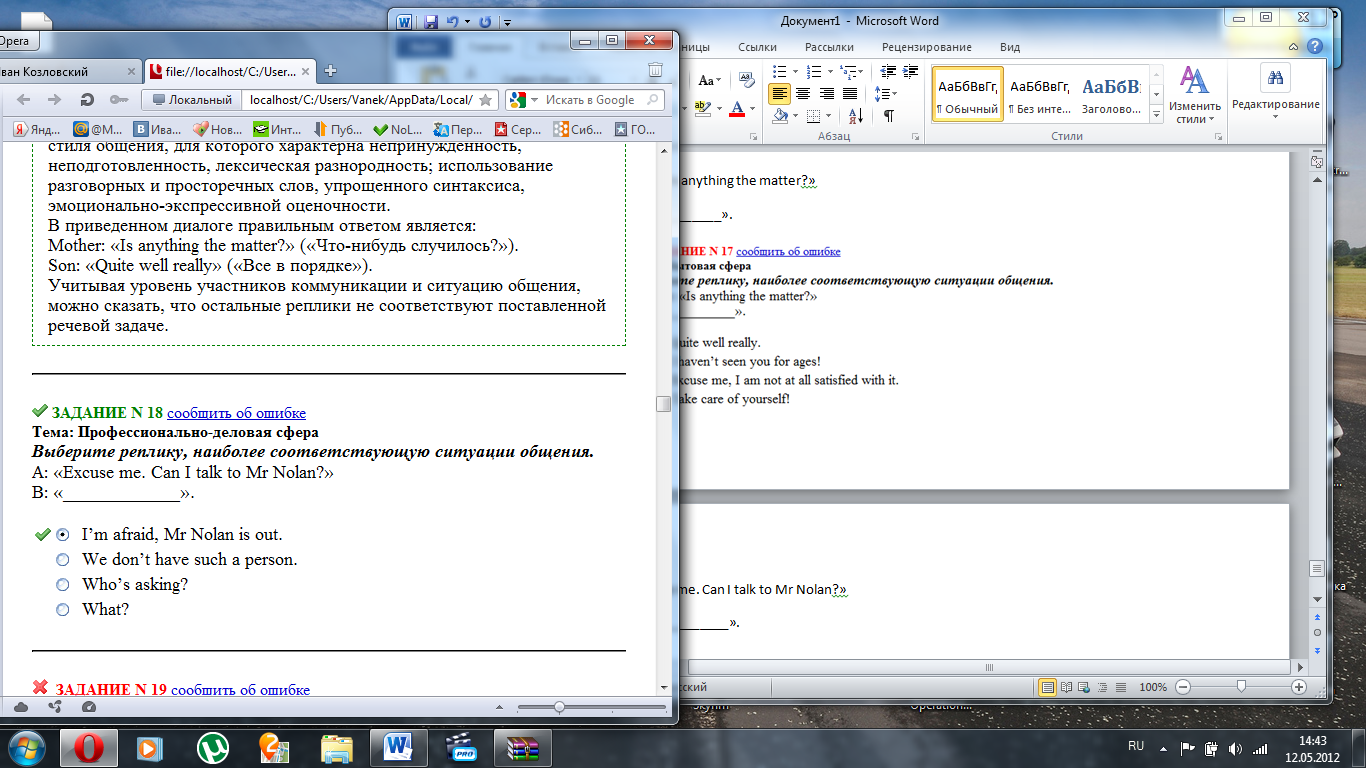Align text right in Word
Viewport: 1366px width, 768px height.
[x=826, y=93]
